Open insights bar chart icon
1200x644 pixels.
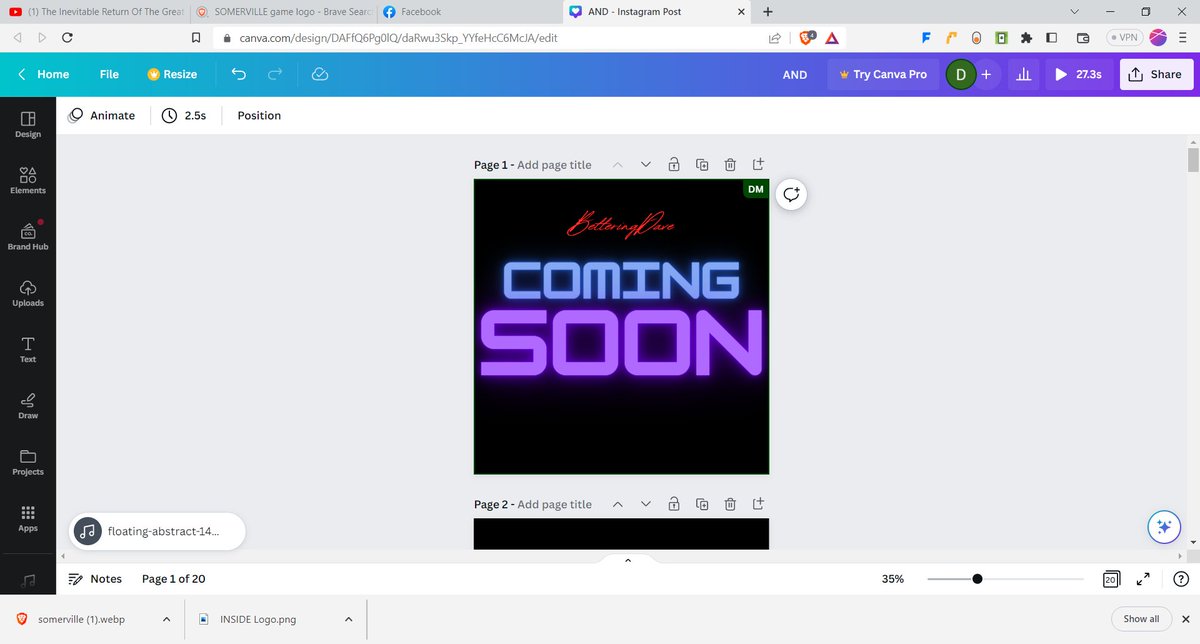pos(1023,74)
